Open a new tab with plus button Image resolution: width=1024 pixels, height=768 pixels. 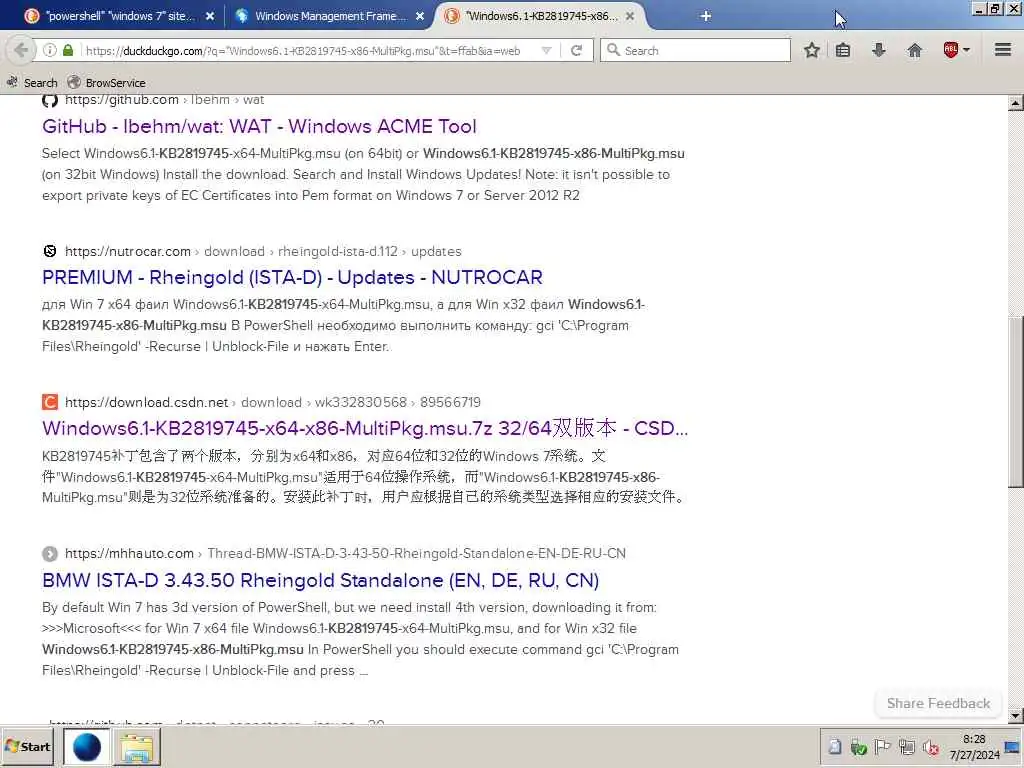705,16
